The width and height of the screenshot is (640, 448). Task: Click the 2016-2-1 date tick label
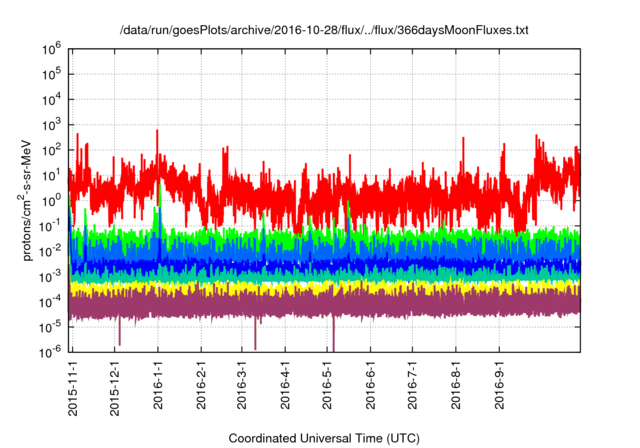pyautogui.click(x=201, y=386)
